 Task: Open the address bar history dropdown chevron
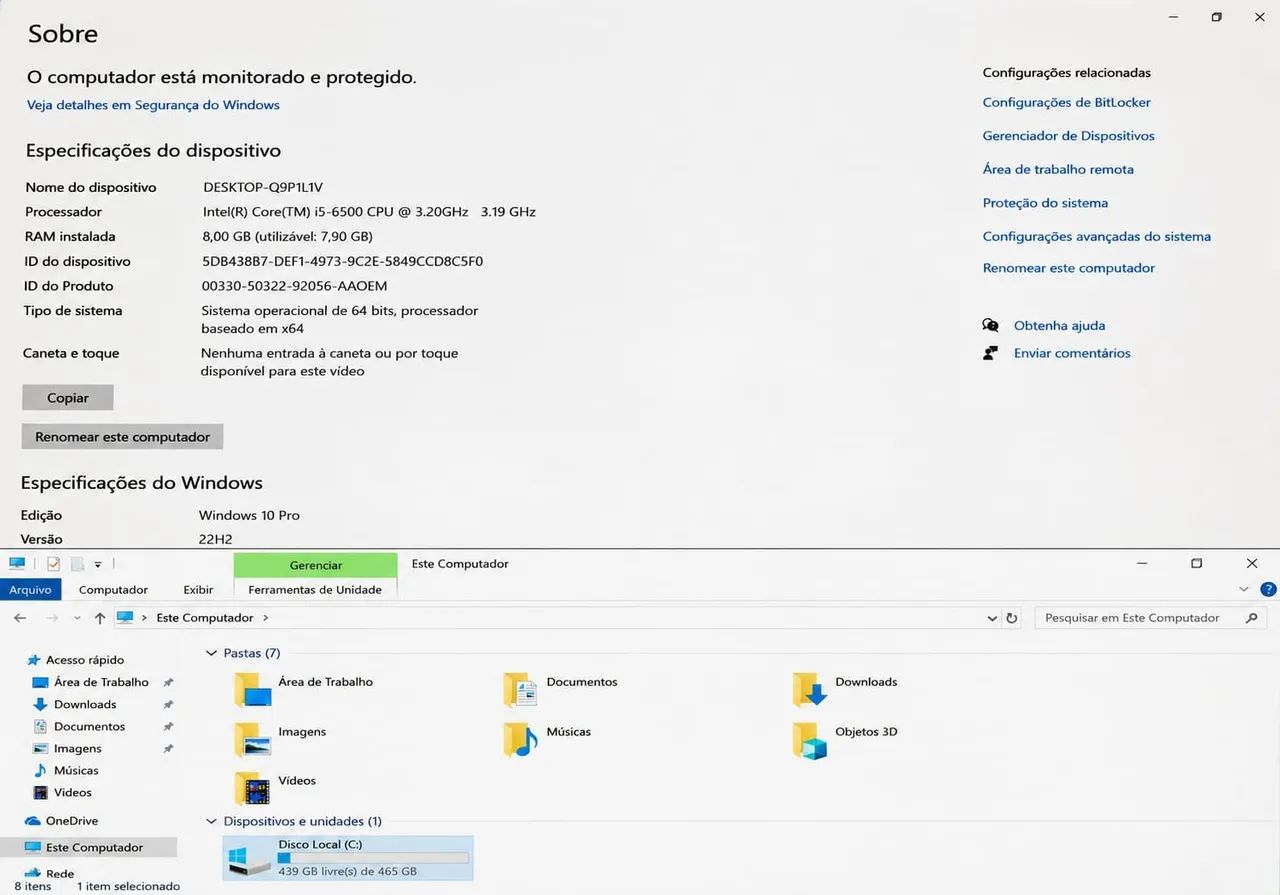coord(992,618)
